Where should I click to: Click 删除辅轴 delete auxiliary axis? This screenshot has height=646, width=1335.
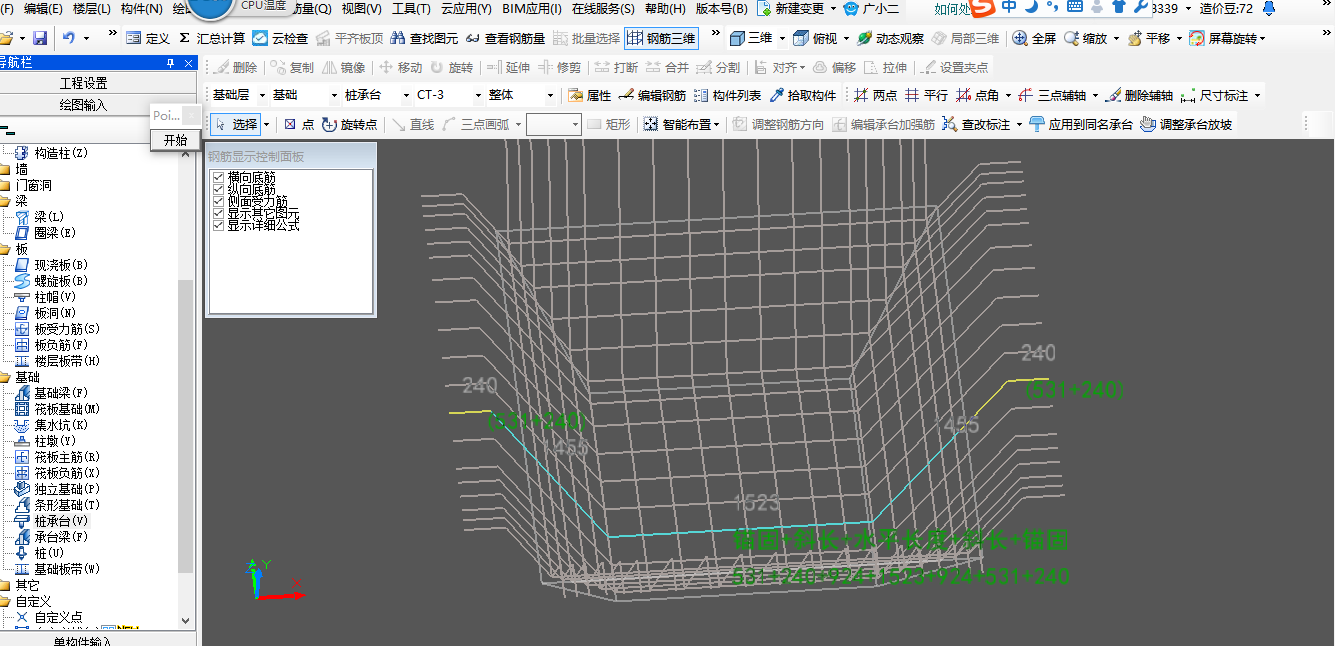coord(1139,96)
